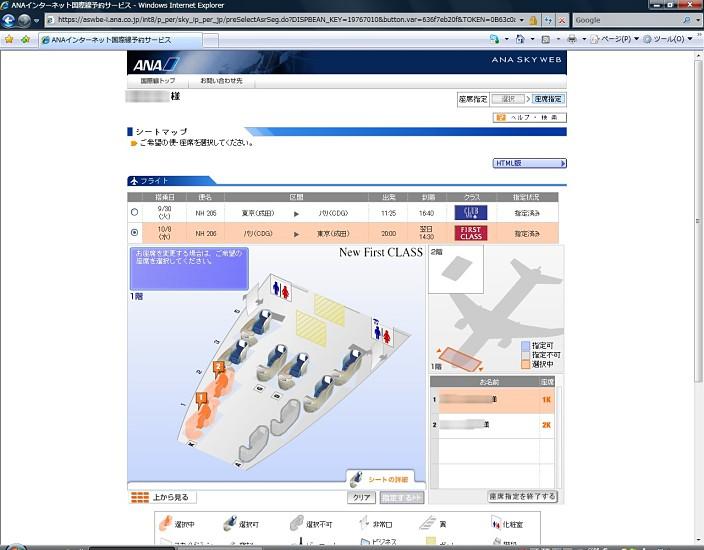The width and height of the screenshot is (704, 550).
Task: Open the 国際線トップ menu item
Action: coord(158,81)
